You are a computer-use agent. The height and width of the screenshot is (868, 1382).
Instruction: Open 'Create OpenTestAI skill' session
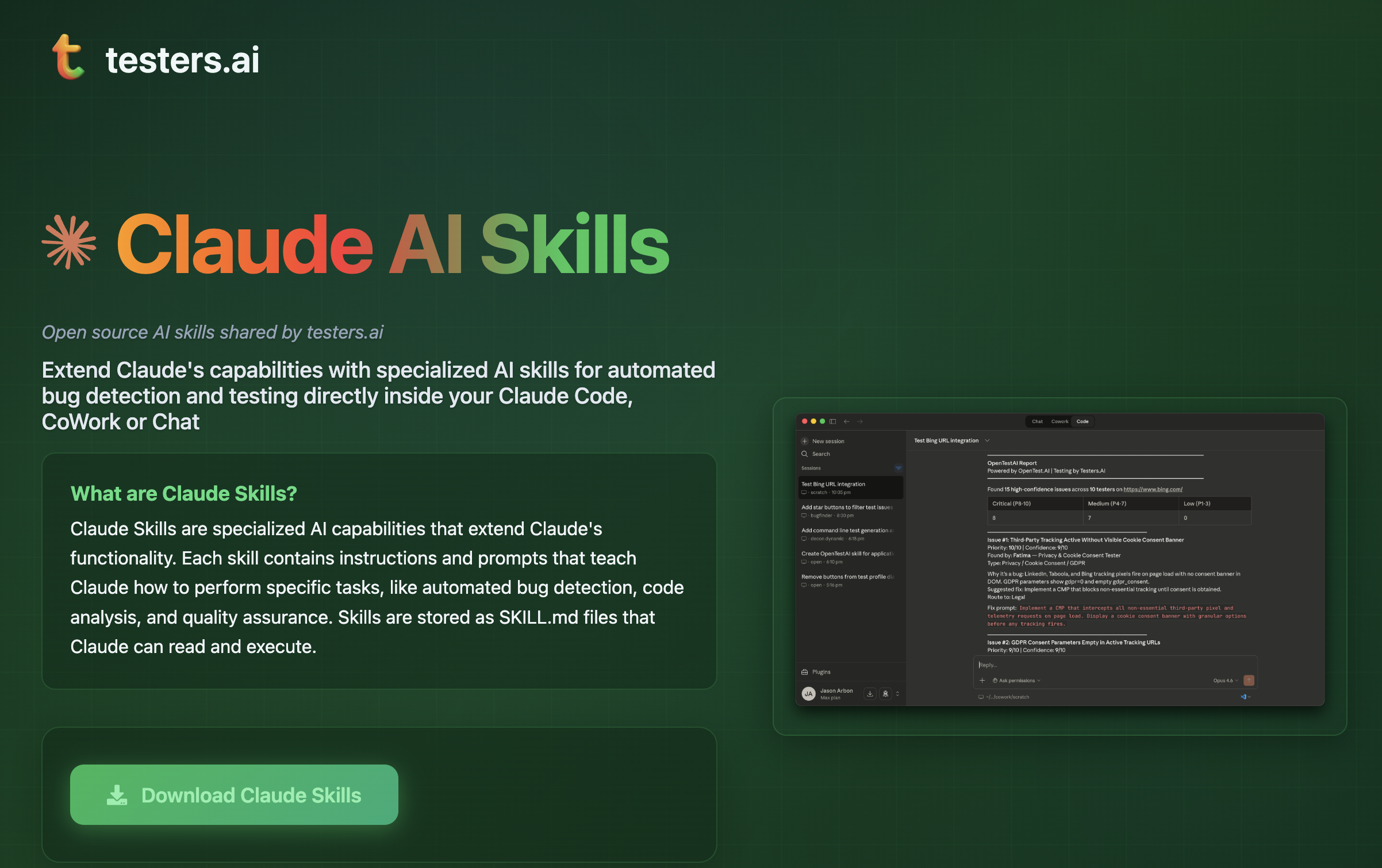click(850, 557)
